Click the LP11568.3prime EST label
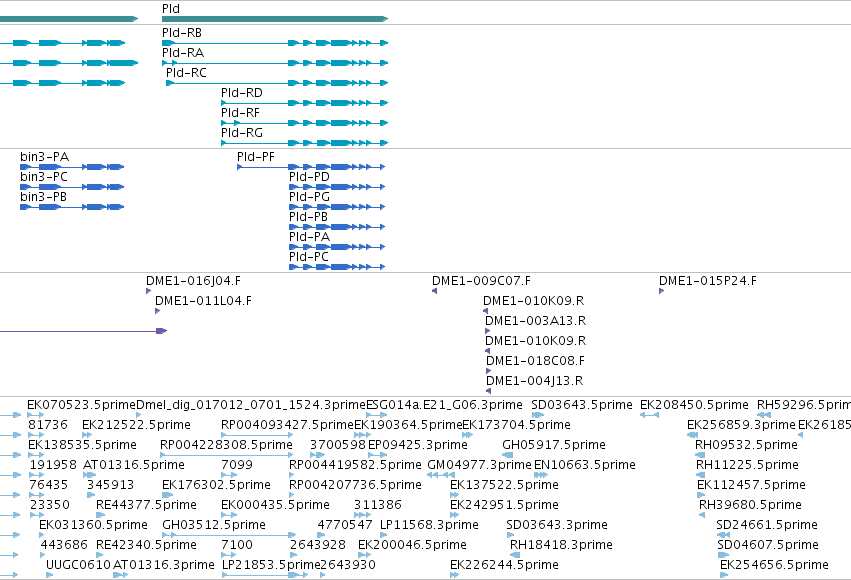The width and height of the screenshot is (851, 580). (429, 526)
